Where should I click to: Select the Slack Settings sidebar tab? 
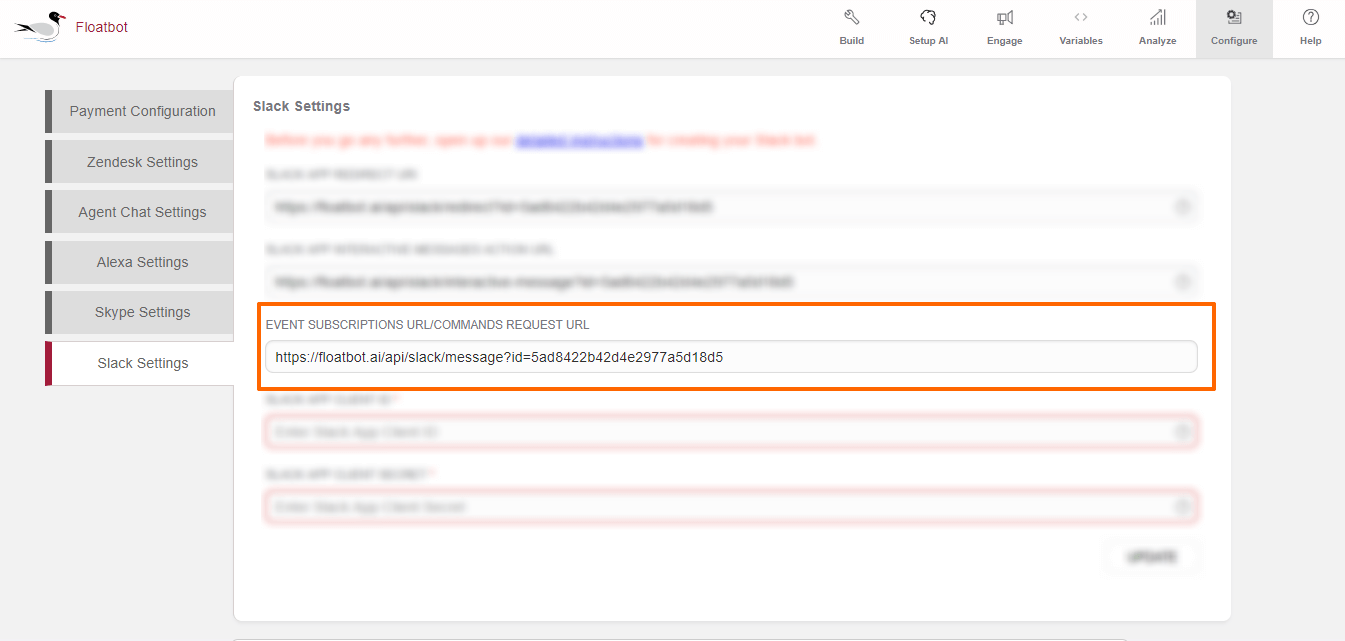coord(142,363)
